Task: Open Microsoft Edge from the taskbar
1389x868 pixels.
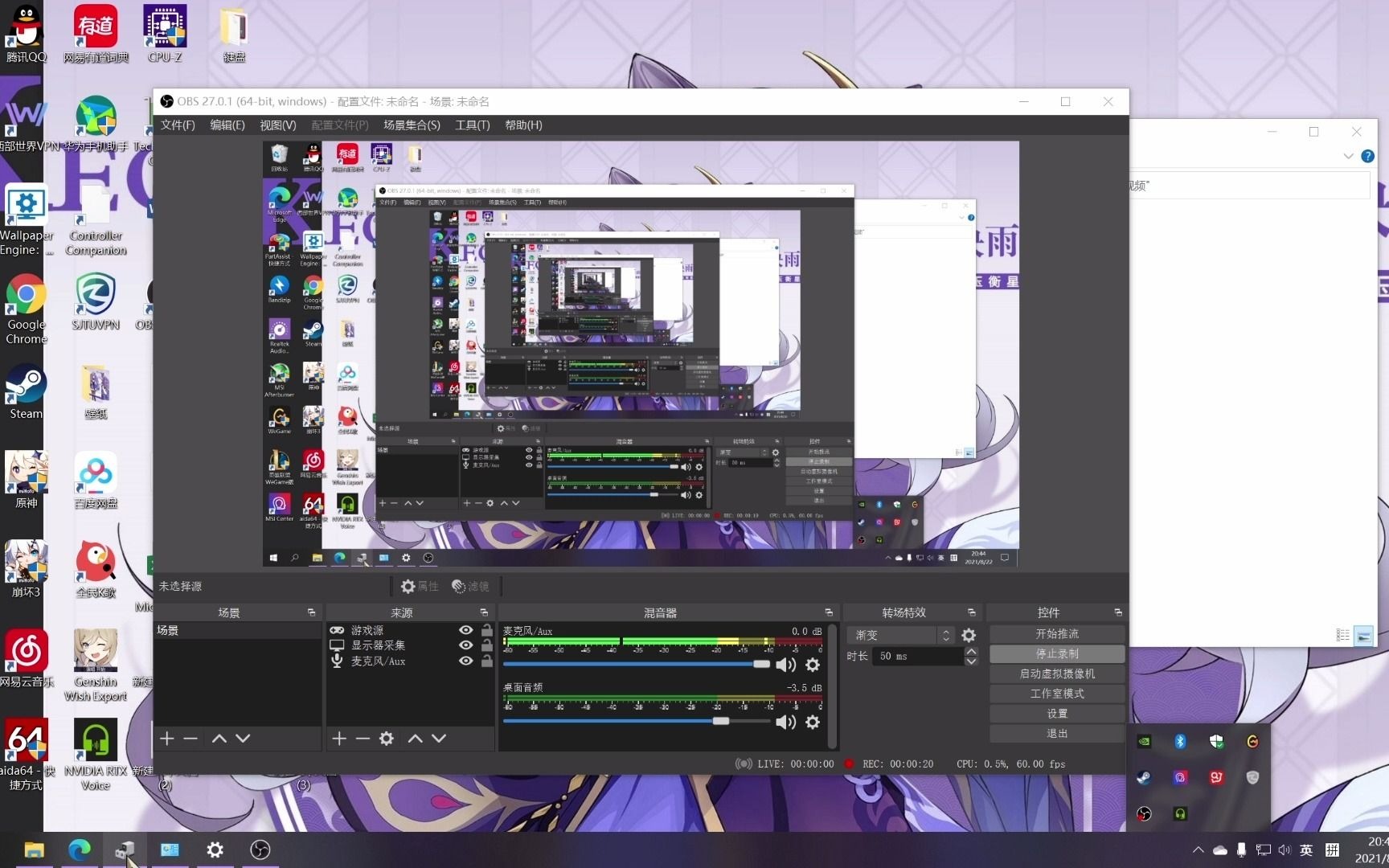Action: 79,850
